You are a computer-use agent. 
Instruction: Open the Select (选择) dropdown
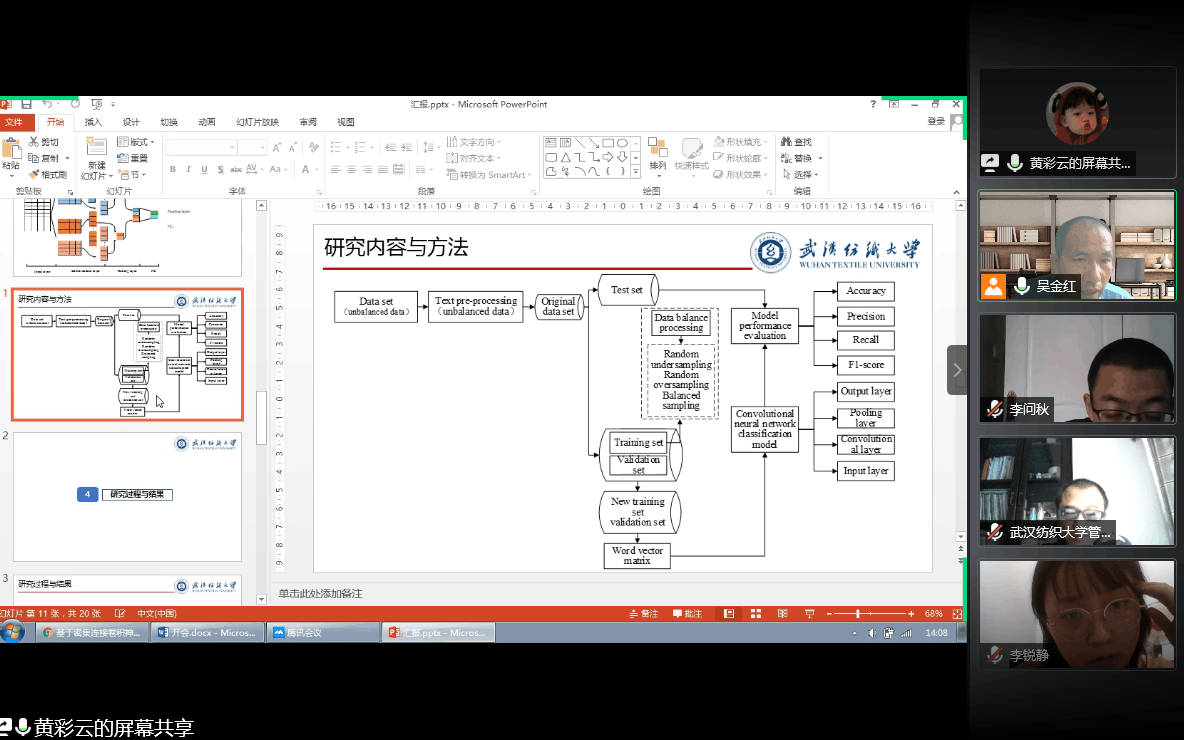tap(801, 174)
